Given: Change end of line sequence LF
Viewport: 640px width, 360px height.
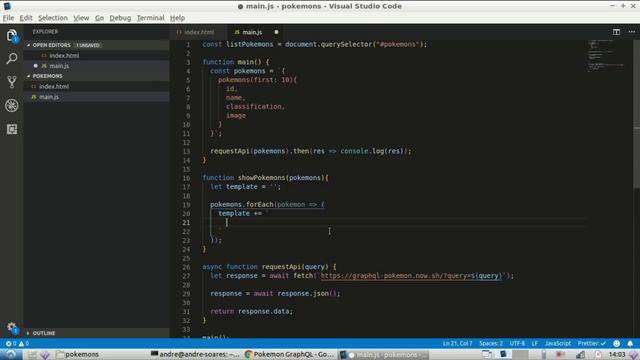Looking at the screenshot, I should click(x=534, y=343).
